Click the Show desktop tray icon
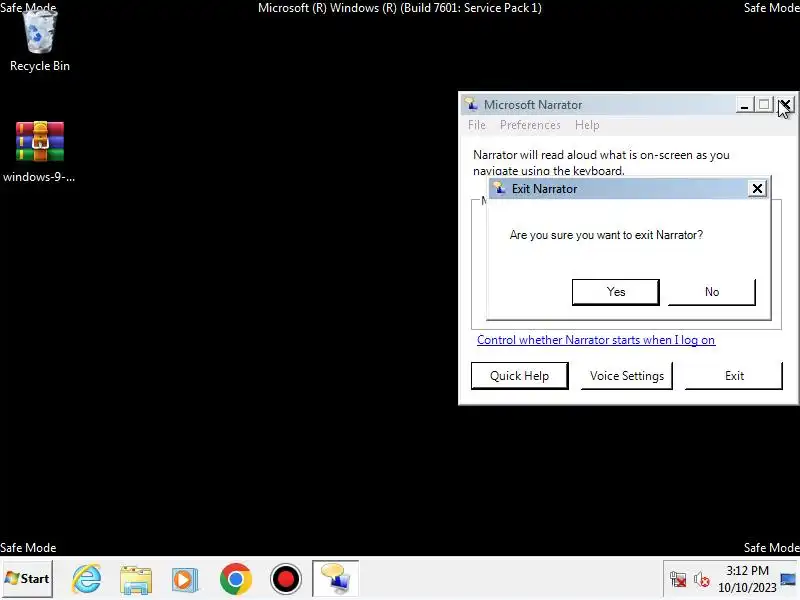800x600 pixels. pos(788,579)
